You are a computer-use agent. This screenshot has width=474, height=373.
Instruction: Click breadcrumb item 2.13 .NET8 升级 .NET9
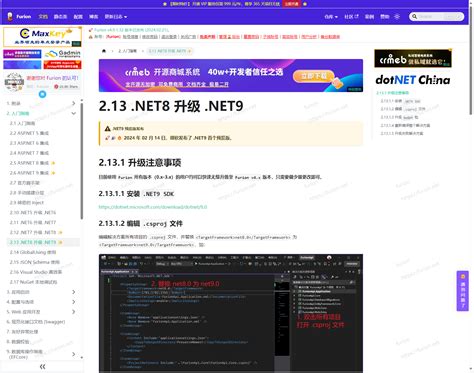tap(170, 51)
